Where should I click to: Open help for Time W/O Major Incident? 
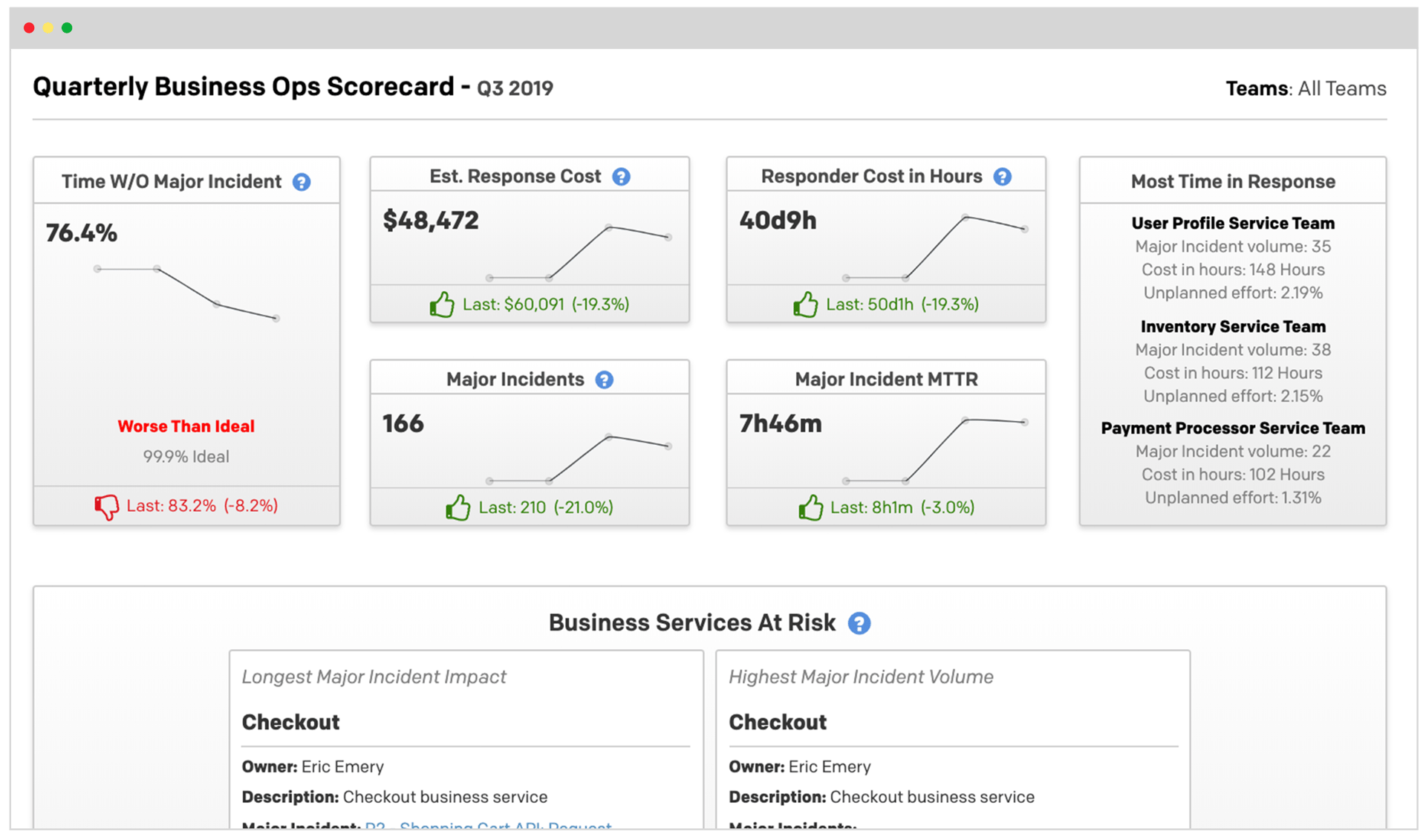click(302, 182)
